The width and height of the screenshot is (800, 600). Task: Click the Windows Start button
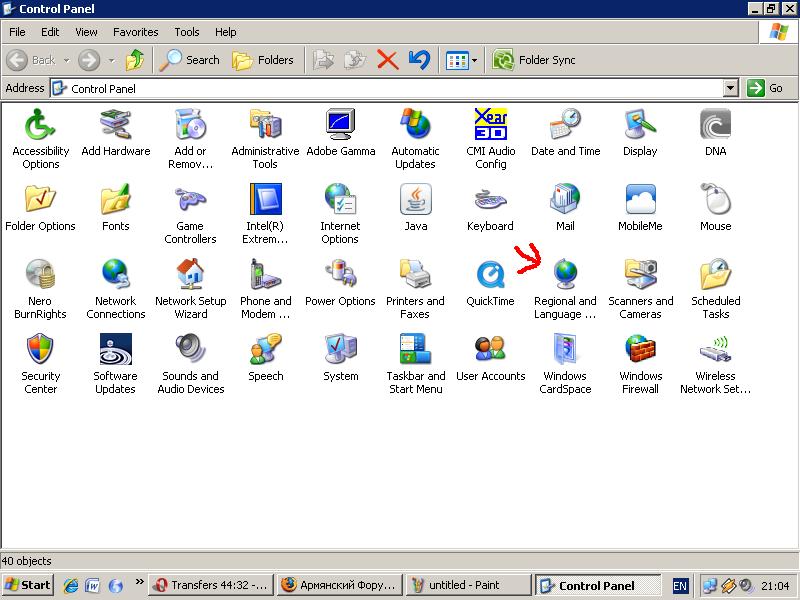(x=28, y=585)
